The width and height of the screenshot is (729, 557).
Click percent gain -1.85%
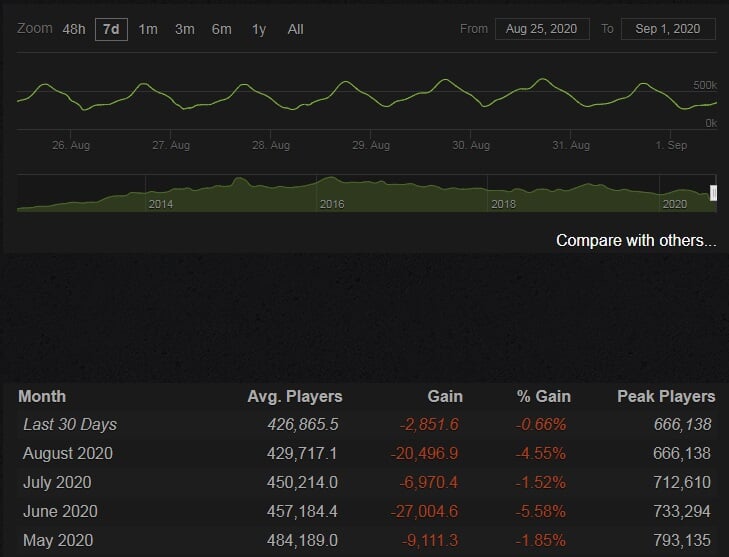coord(540,540)
